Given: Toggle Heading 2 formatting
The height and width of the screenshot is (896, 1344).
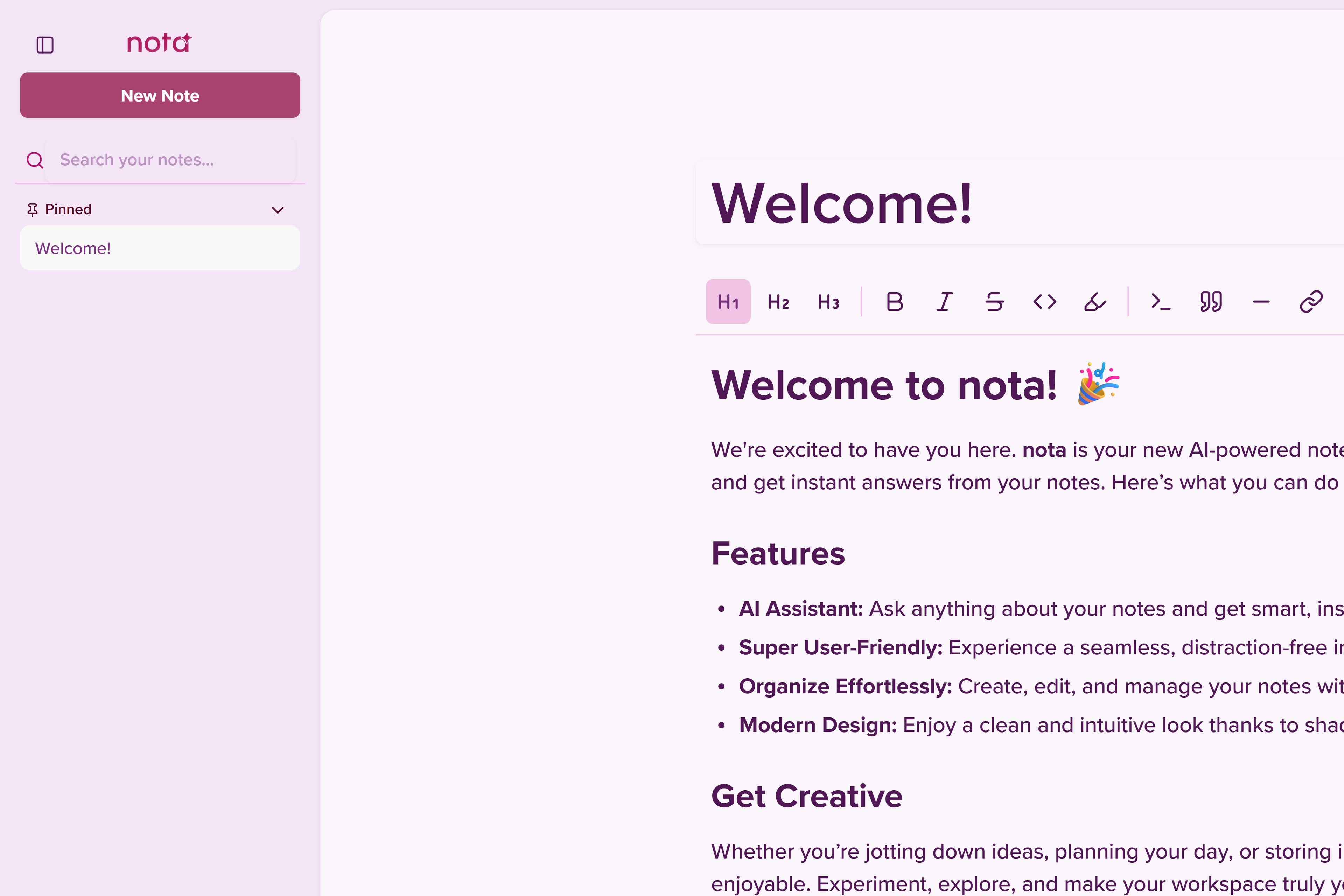Looking at the screenshot, I should (x=778, y=302).
